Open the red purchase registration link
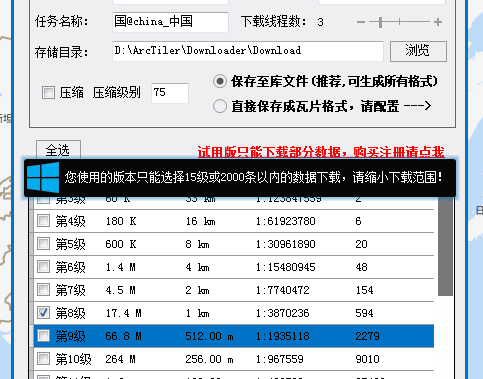The image size is (483, 379). pos(321,152)
